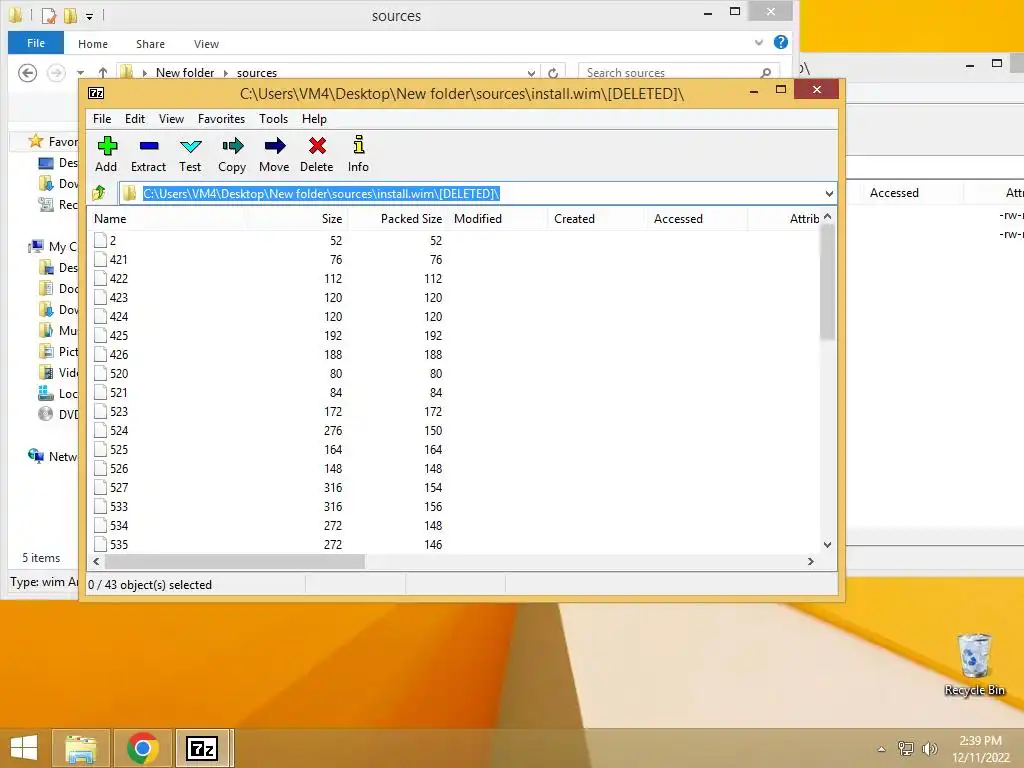Open the 7-Zip Help menu
Viewport: 1024px width, 768px height.
click(x=314, y=119)
